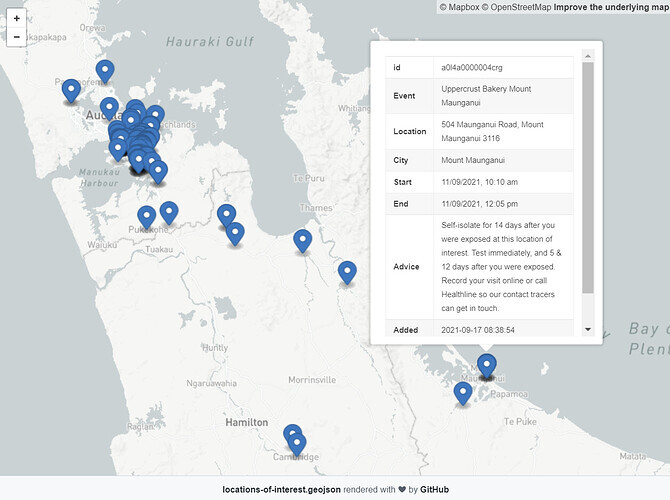Image resolution: width=670 pixels, height=500 pixels.
Task: Select the marker directly south of Thames
Action: 302,240
